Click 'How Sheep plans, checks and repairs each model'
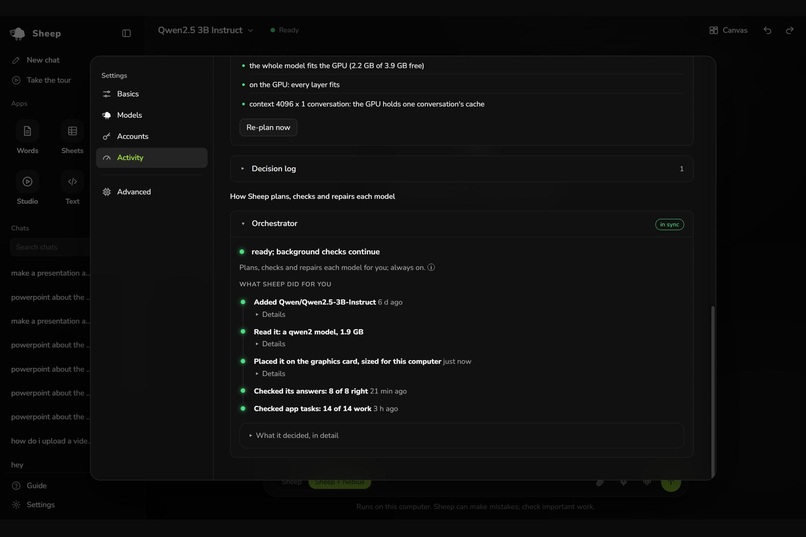This screenshot has width=806, height=537. point(312,196)
